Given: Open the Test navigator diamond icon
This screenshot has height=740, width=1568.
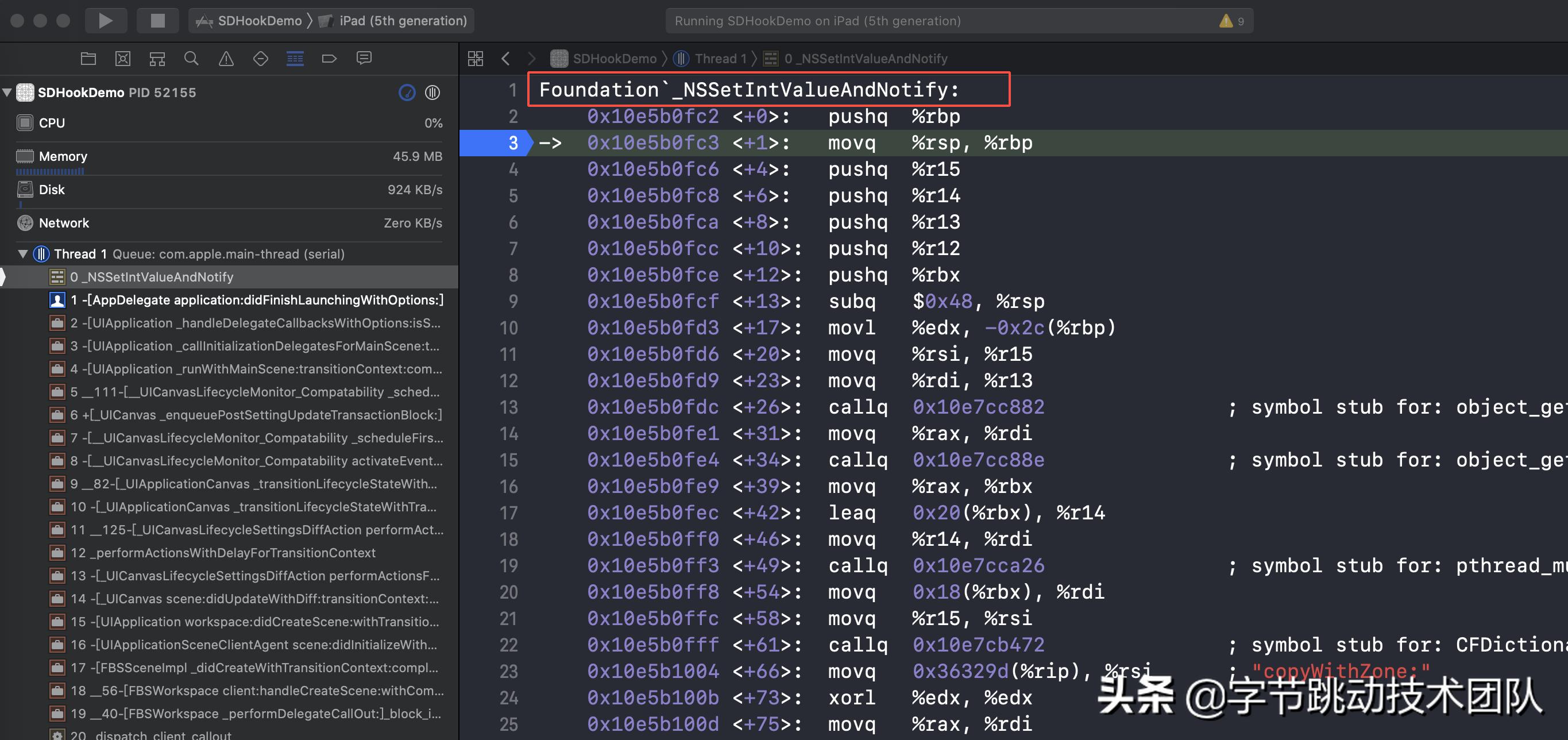Looking at the screenshot, I should tap(260, 58).
